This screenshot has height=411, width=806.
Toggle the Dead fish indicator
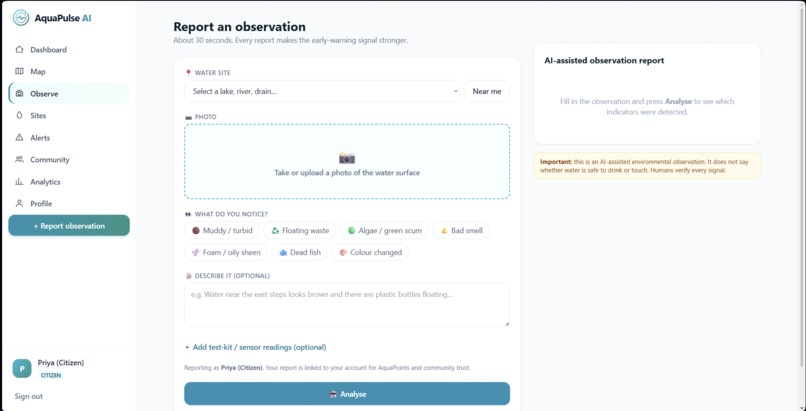300,252
